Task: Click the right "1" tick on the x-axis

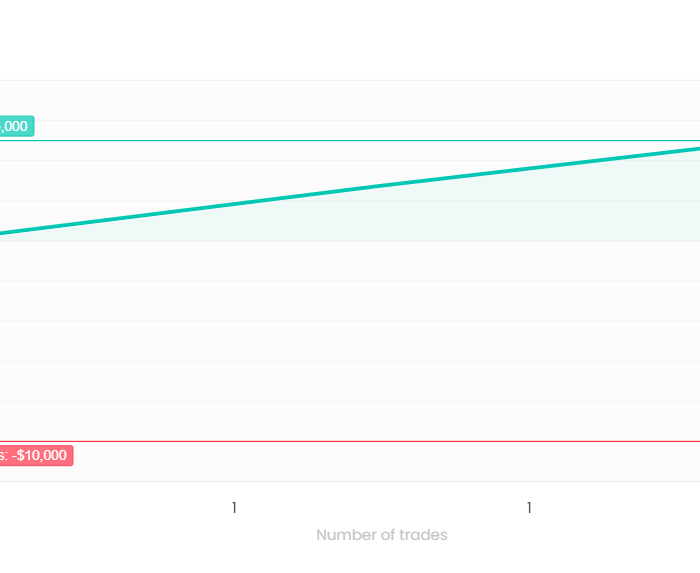Action: 529,508
